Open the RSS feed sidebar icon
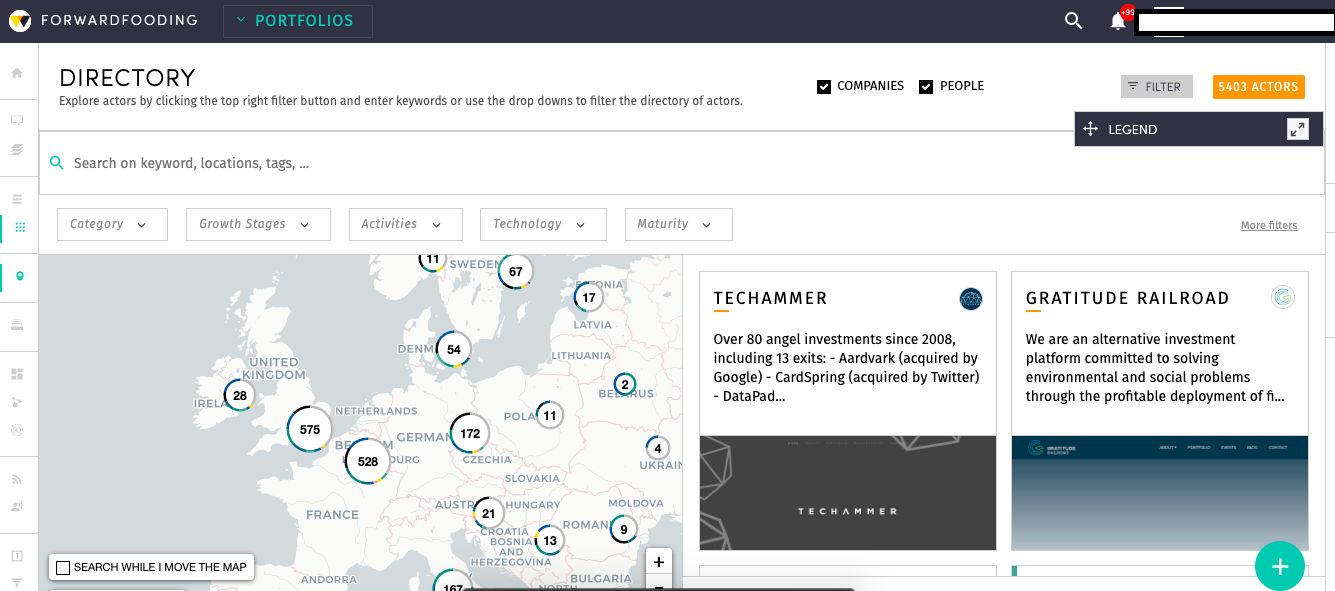This screenshot has width=1335, height=591. [17, 479]
